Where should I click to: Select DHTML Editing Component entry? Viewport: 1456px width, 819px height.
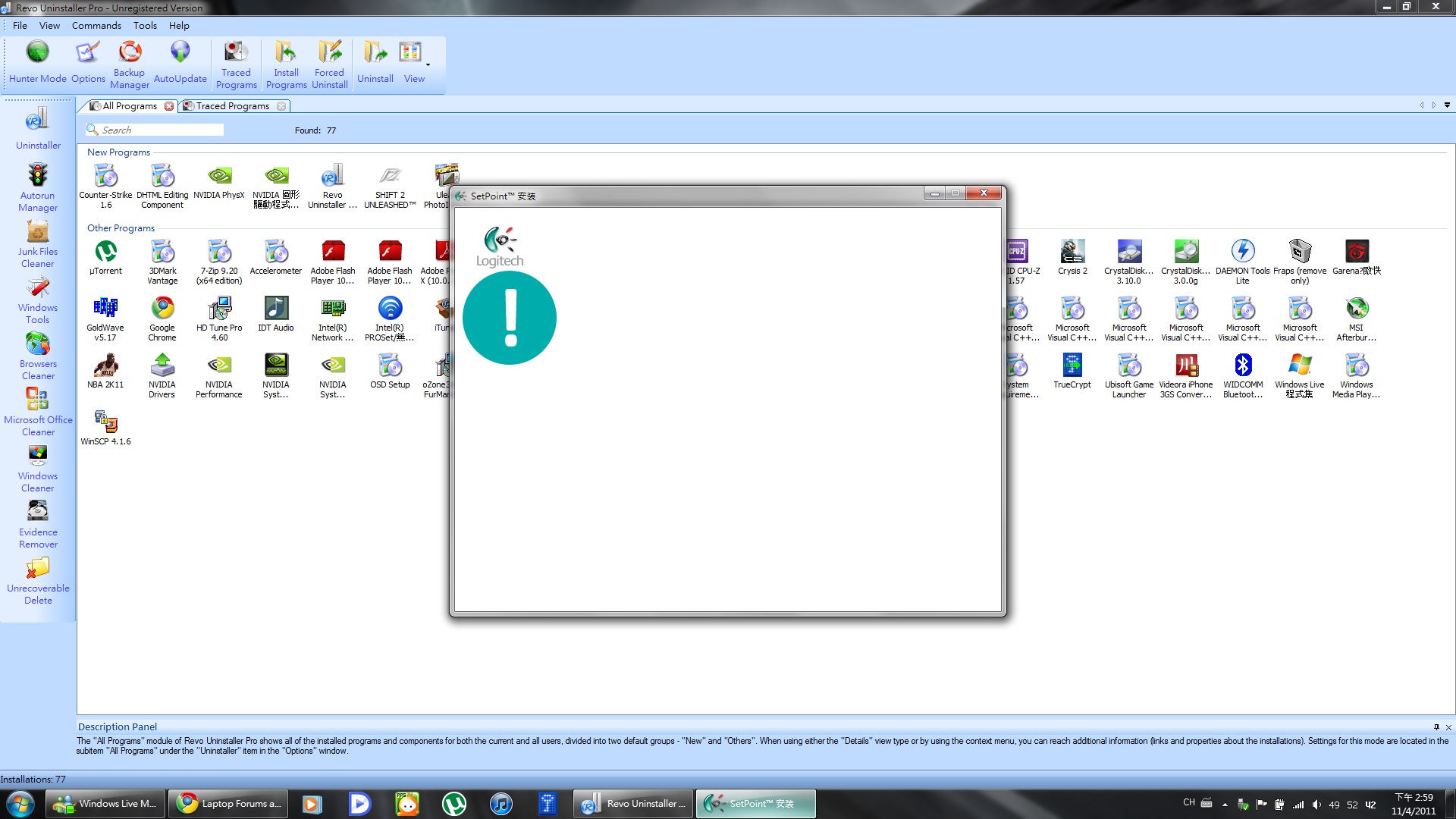(x=162, y=187)
